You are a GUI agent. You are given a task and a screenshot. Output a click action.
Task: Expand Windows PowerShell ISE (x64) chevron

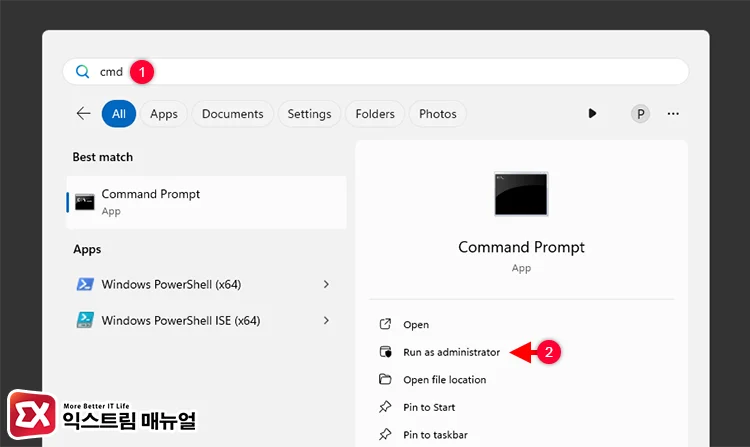pos(326,321)
